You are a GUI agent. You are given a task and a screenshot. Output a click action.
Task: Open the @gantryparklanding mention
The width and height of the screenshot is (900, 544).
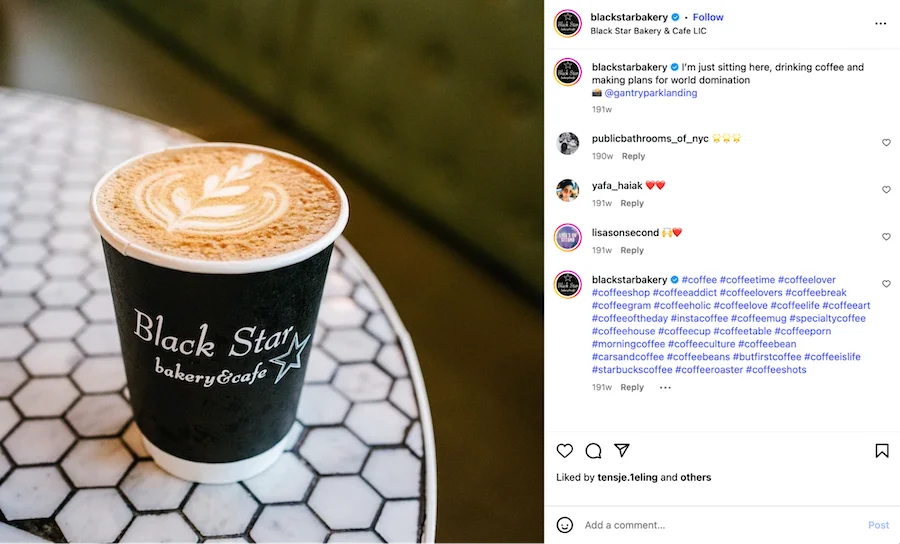tap(650, 93)
